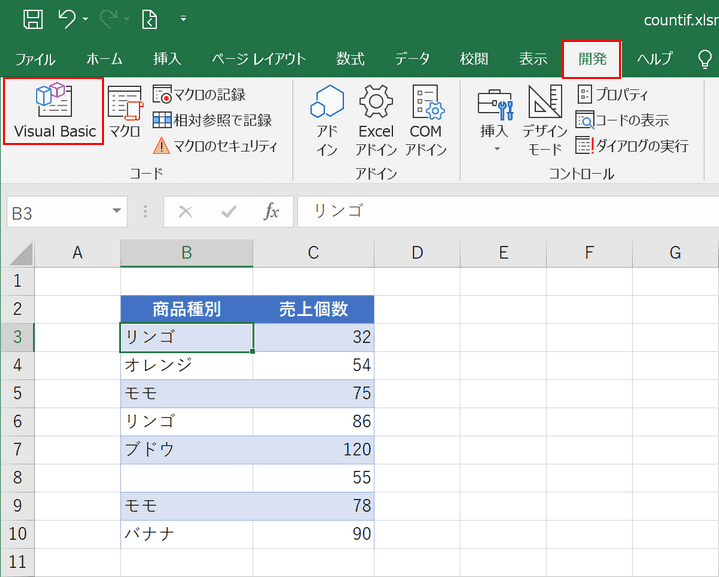The height and width of the screenshot is (577, 719).
Task: Open the Page Layout (ページ レイアウト) tab
Action: coord(258,59)
